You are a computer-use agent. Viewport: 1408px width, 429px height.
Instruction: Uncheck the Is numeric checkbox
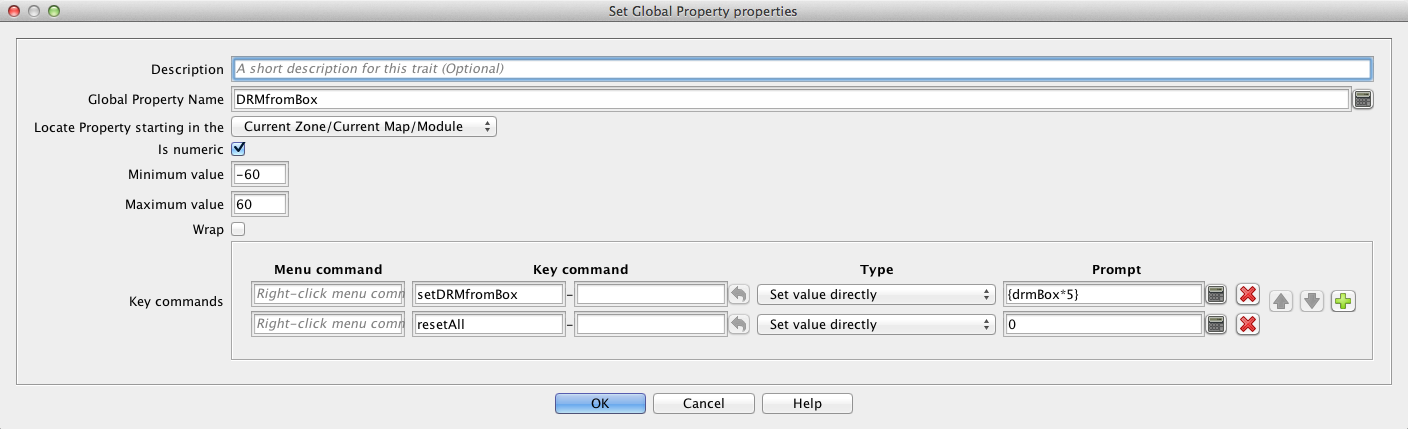click(x=238, y=149)
